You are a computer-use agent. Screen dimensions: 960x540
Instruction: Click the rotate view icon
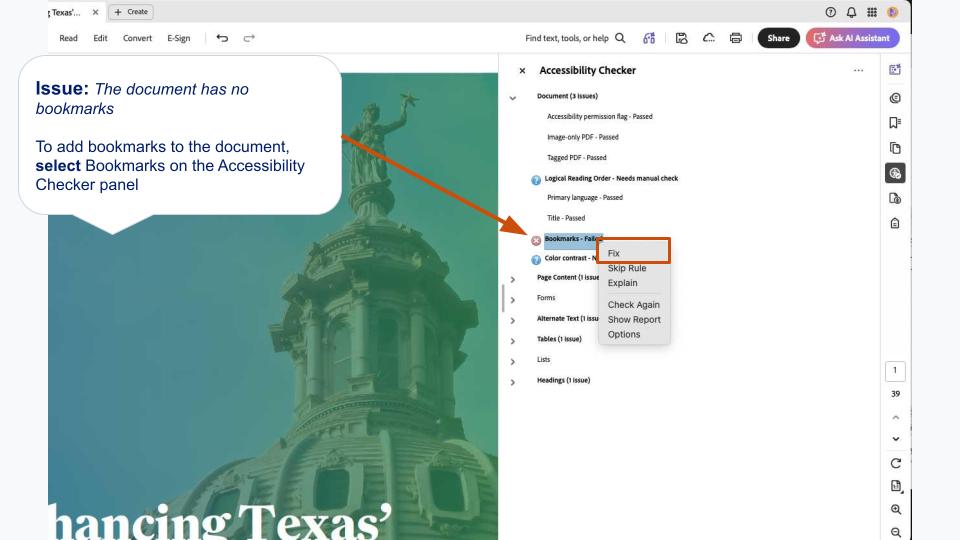896,463
